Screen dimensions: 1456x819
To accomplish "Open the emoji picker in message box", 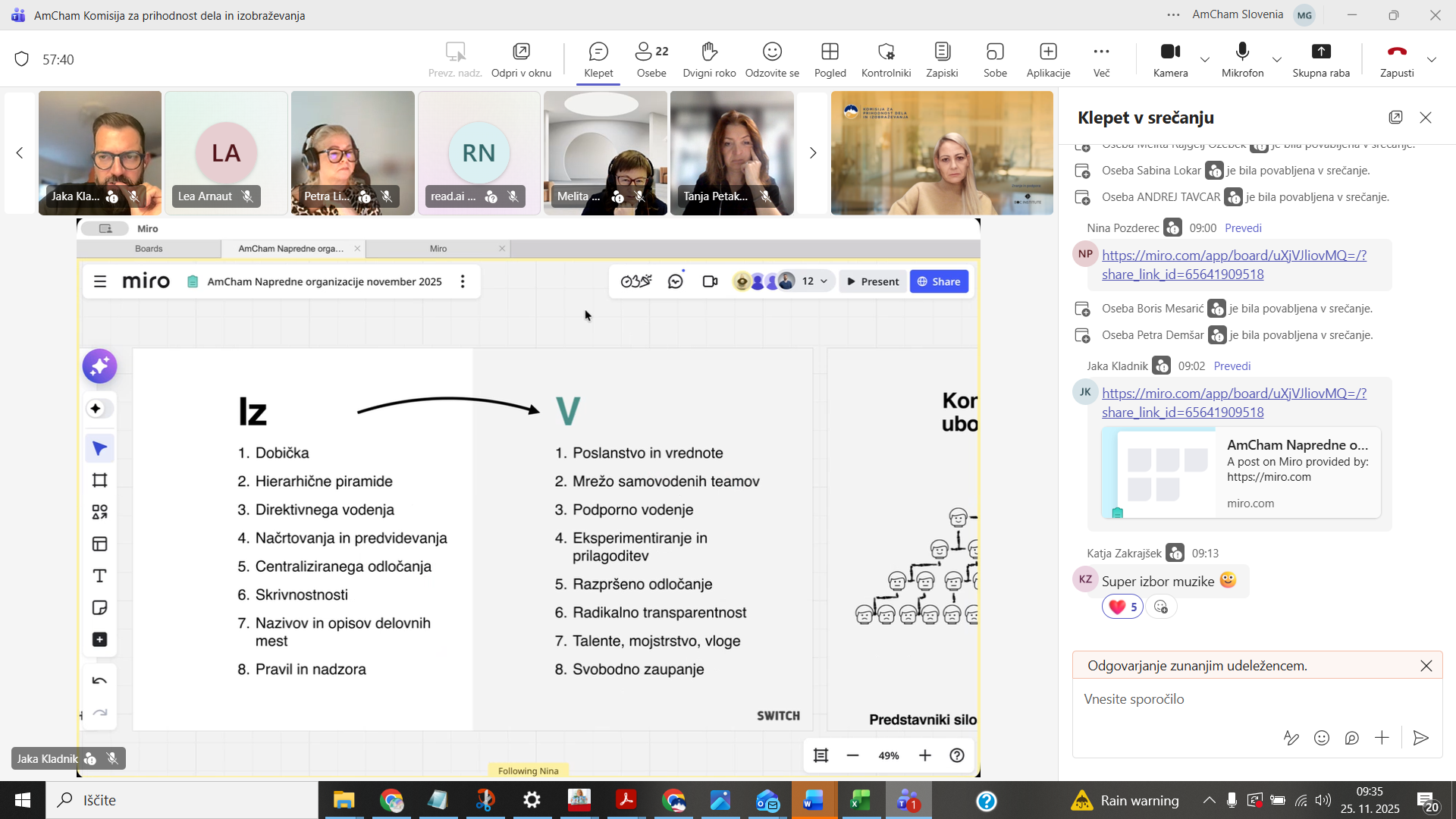I will click(x=1322, y=738).
